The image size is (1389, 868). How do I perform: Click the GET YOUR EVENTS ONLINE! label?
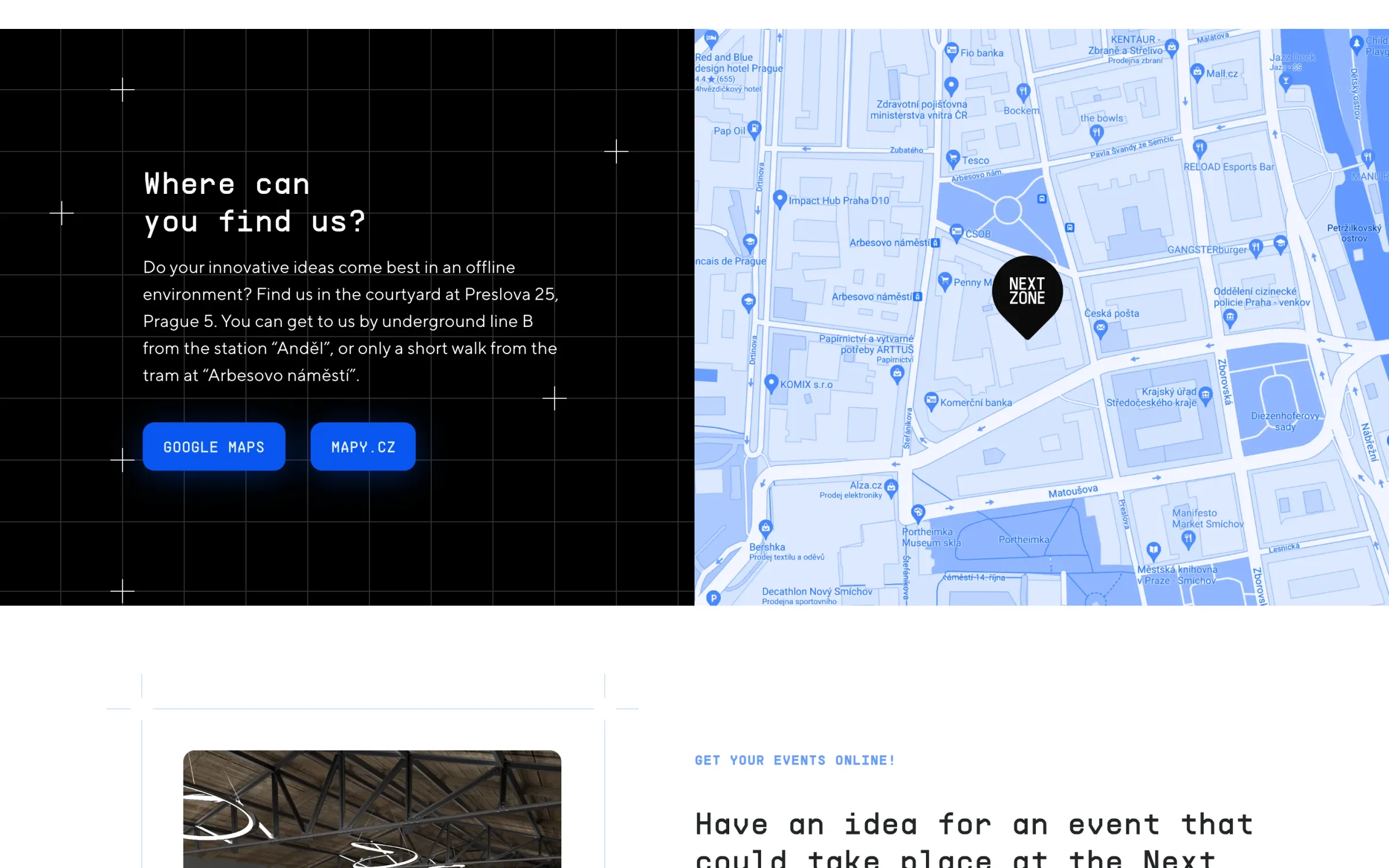(x=795, y=760)
